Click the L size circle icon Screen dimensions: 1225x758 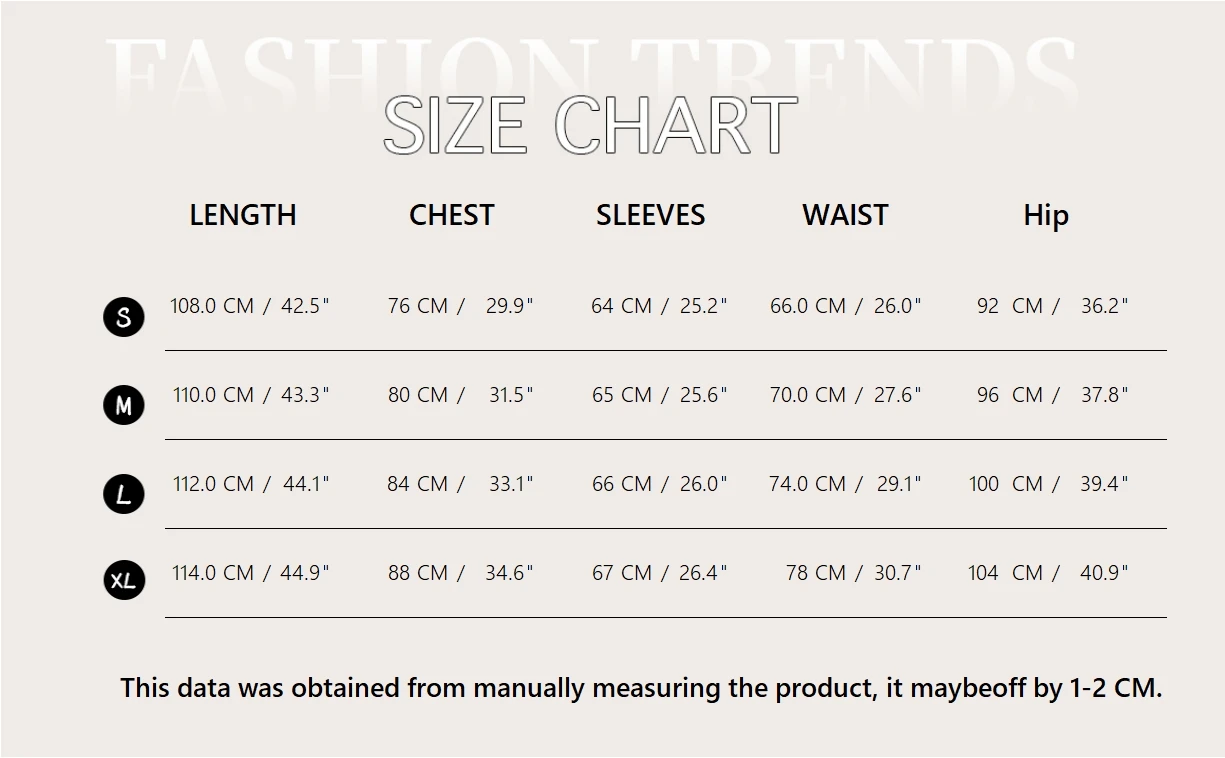pyautogui.click(x=124, y=494)
